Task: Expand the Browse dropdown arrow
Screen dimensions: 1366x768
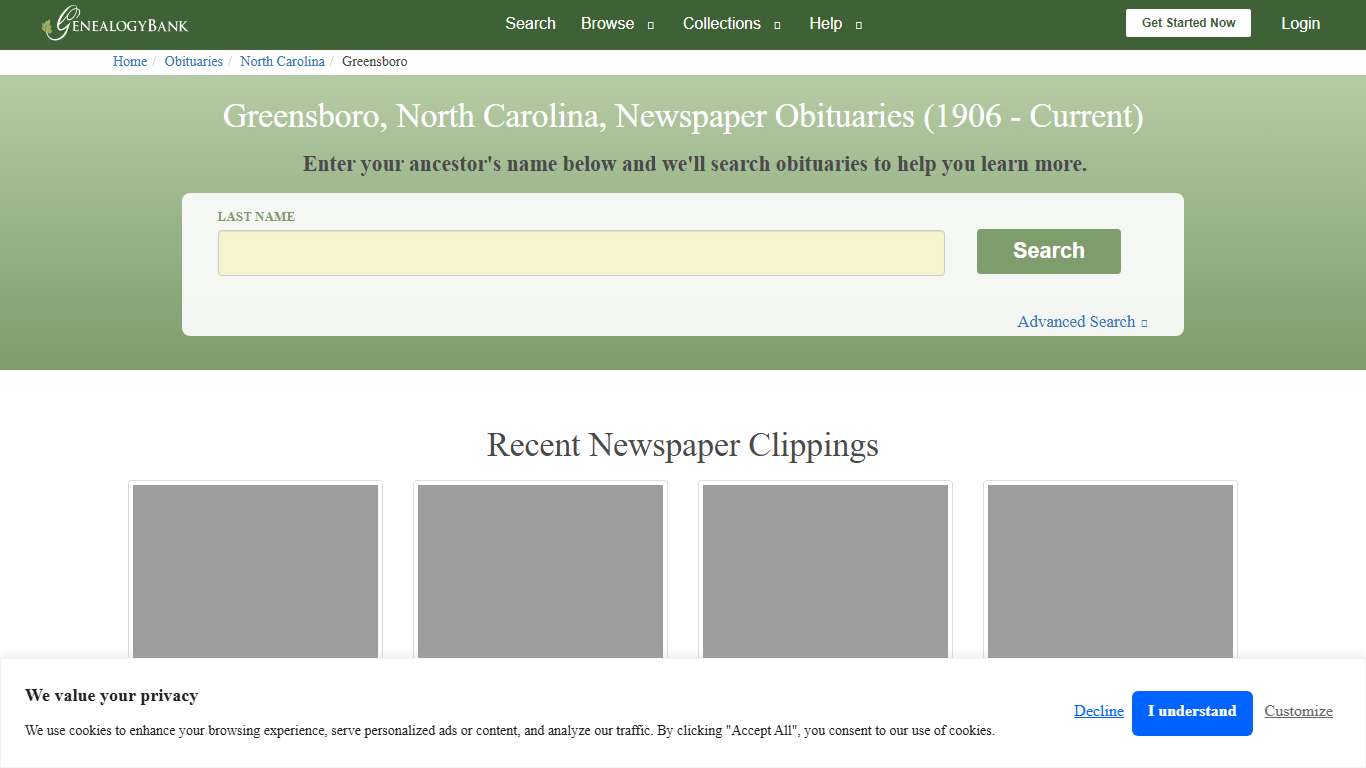Action: (651, 24)
